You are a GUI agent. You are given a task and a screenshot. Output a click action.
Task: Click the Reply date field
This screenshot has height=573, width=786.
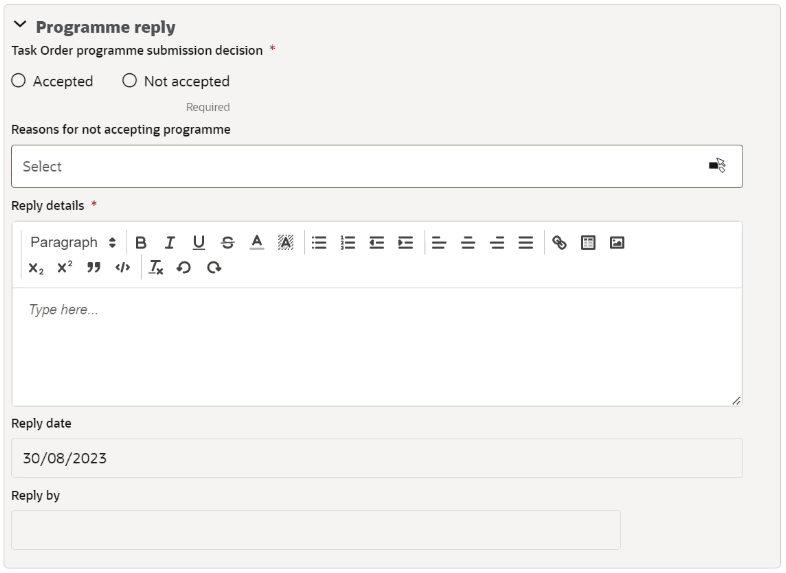[377, 458]
